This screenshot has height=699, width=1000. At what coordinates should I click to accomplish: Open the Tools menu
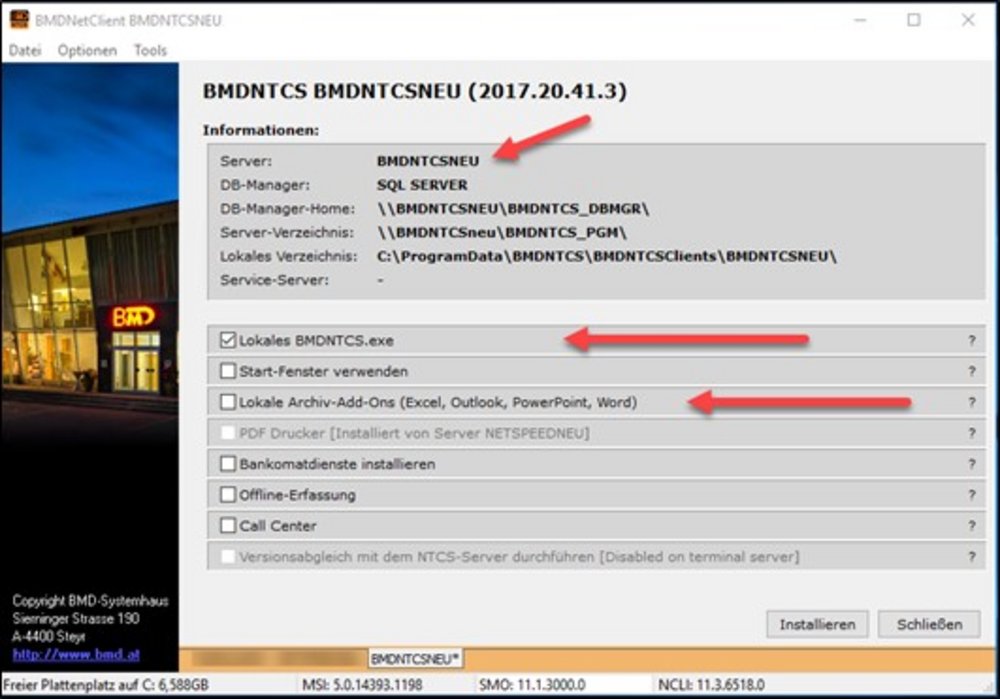point(151,50)
